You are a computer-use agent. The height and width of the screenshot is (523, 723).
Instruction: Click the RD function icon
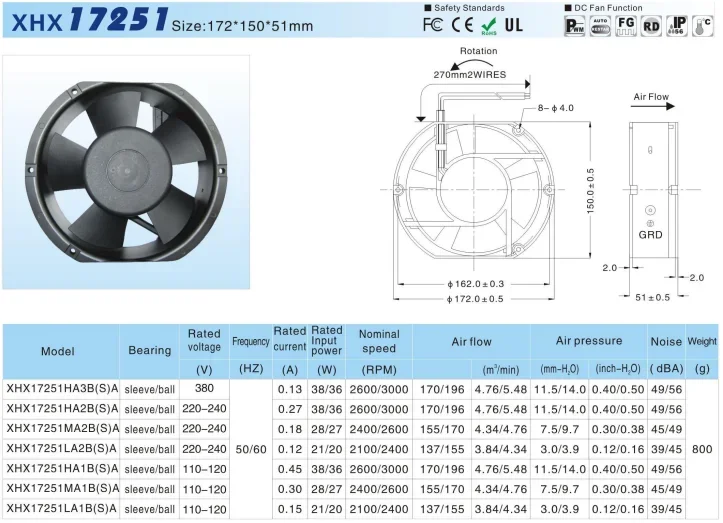[651, 25]
